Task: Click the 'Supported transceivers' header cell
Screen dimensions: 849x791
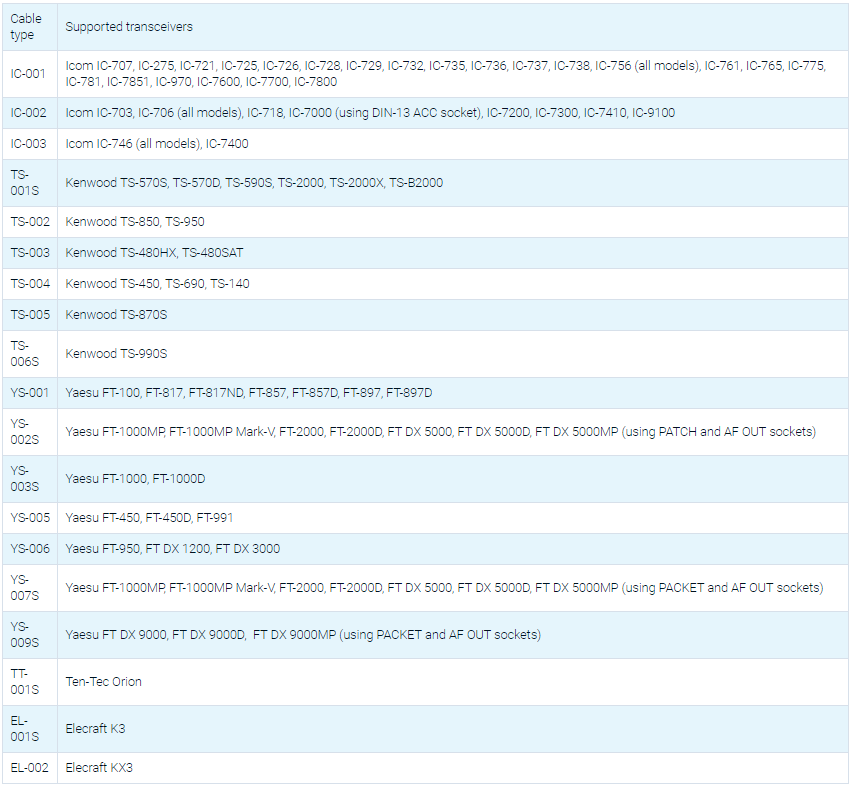Action: (453, 27)
